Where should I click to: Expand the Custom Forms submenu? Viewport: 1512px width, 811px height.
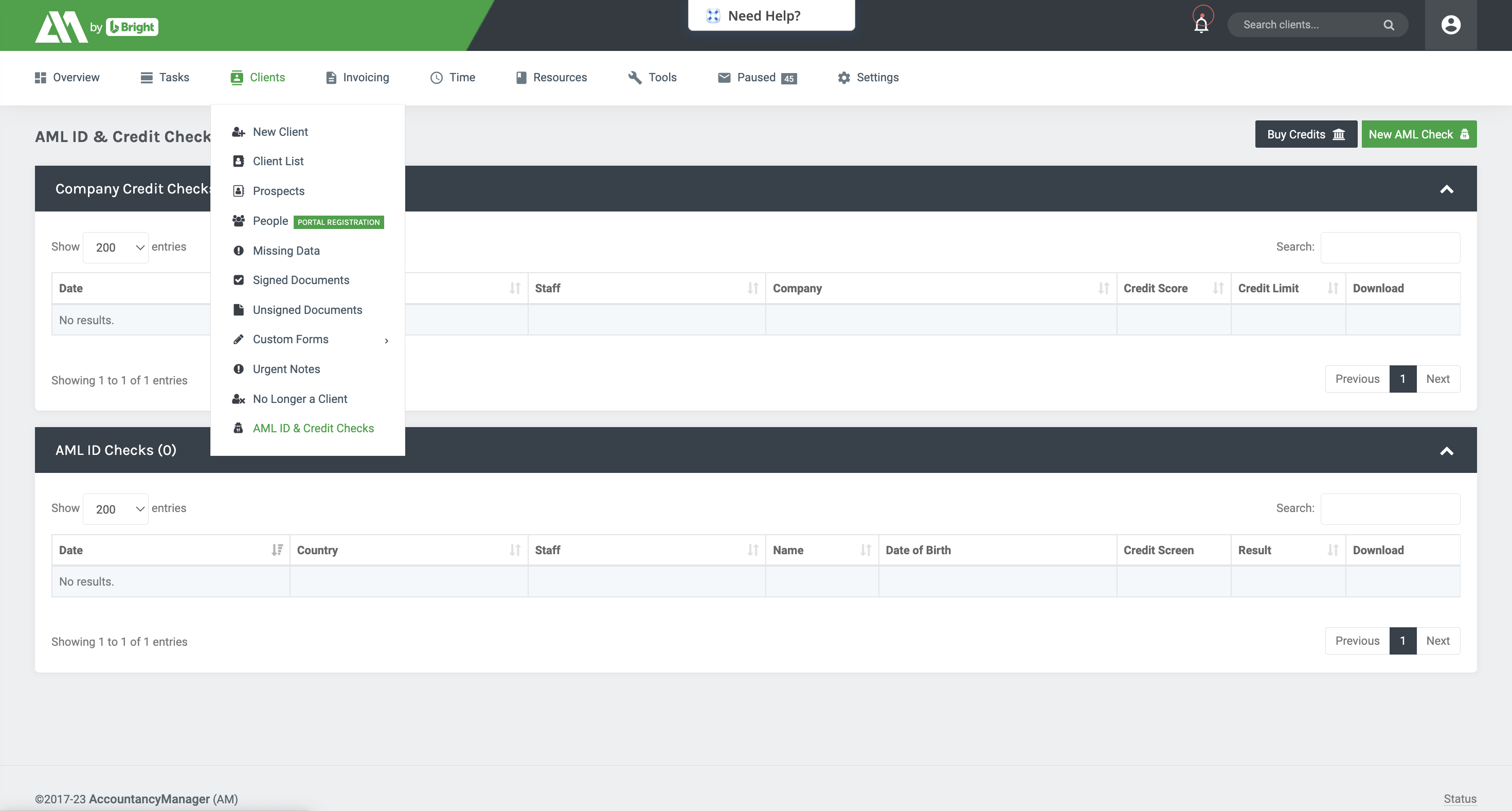[x=387, y=340]
